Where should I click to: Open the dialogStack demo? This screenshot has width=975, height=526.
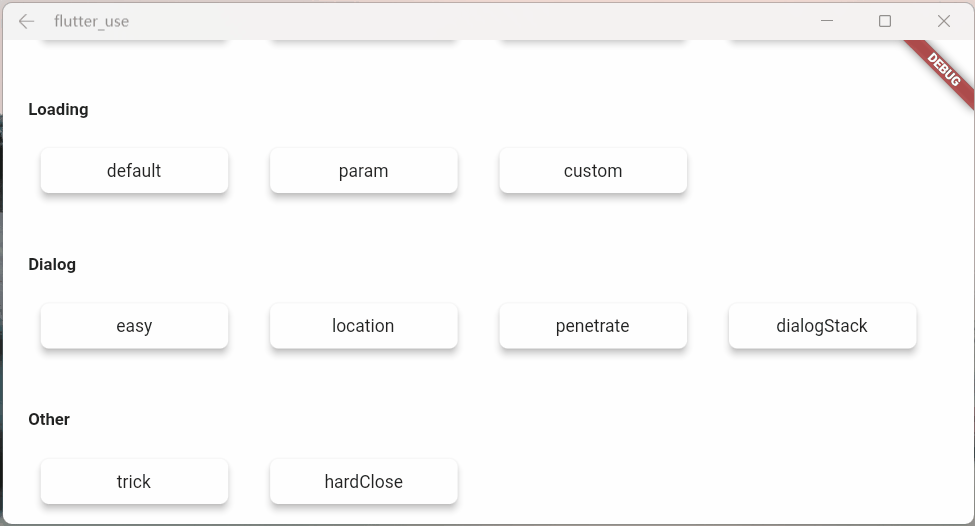[822, 326]
